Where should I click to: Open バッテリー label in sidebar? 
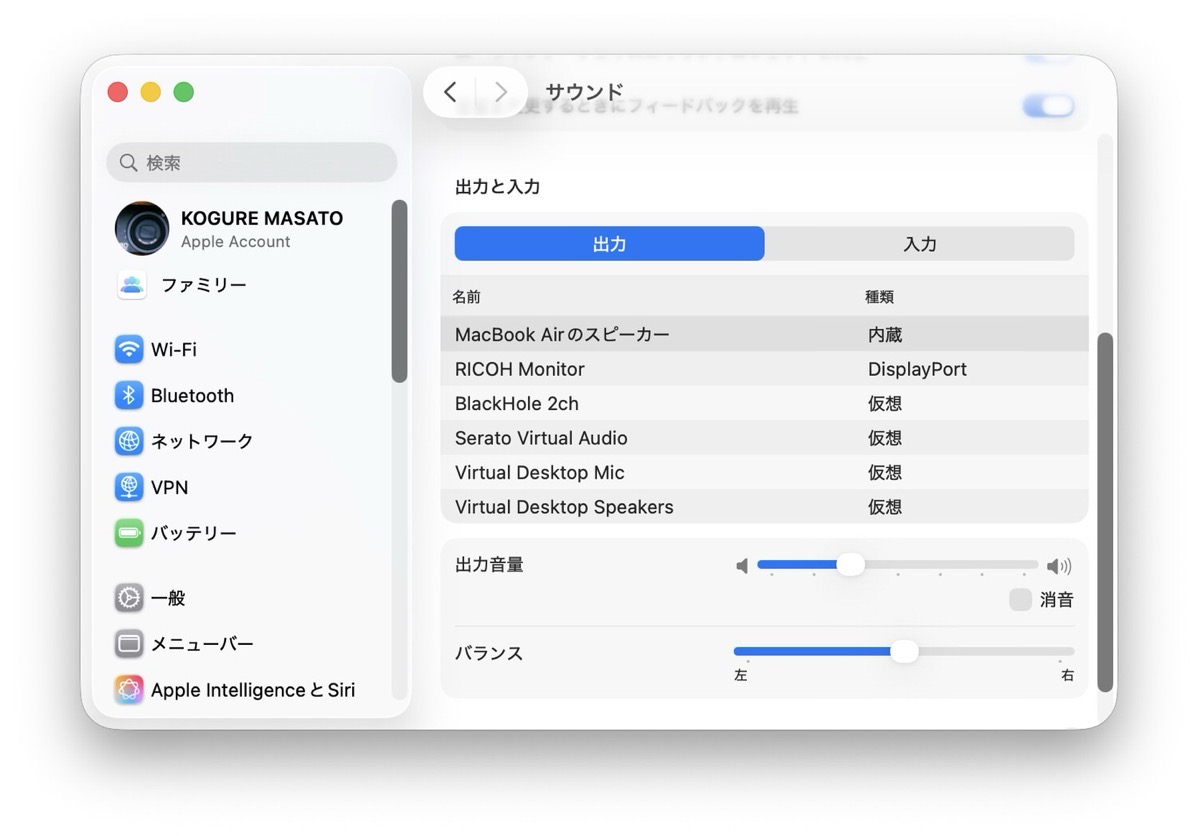pos(193,533)
